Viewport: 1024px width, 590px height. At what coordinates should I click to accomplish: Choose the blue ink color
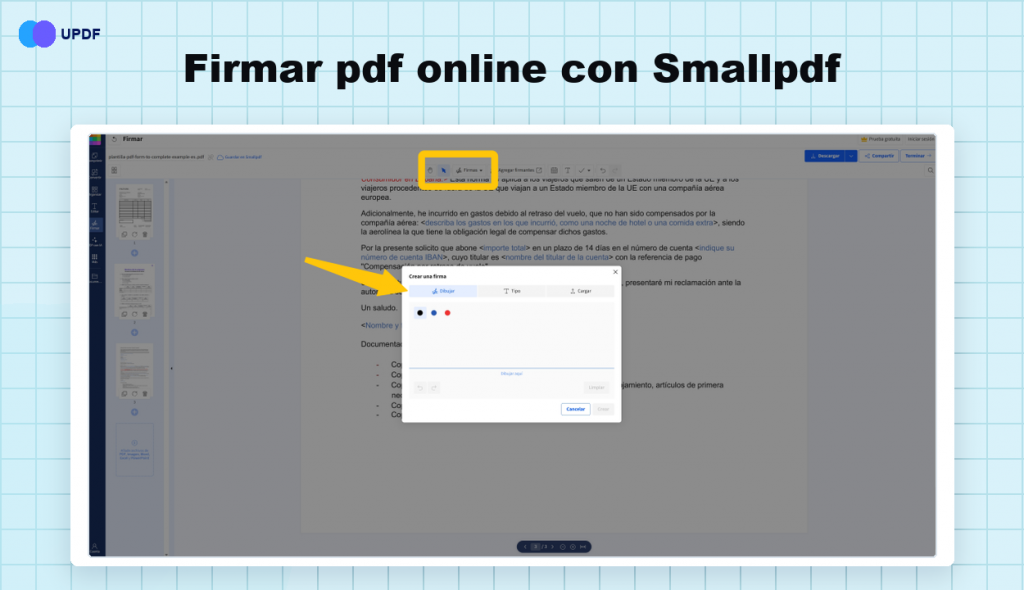point(434,313)
